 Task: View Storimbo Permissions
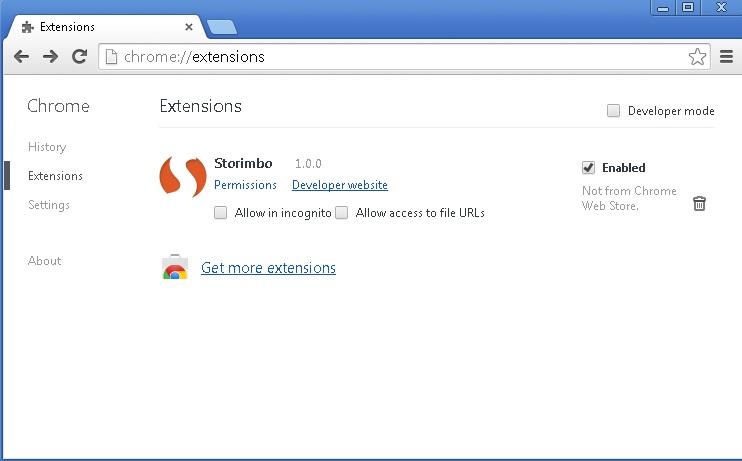point(245,185)
